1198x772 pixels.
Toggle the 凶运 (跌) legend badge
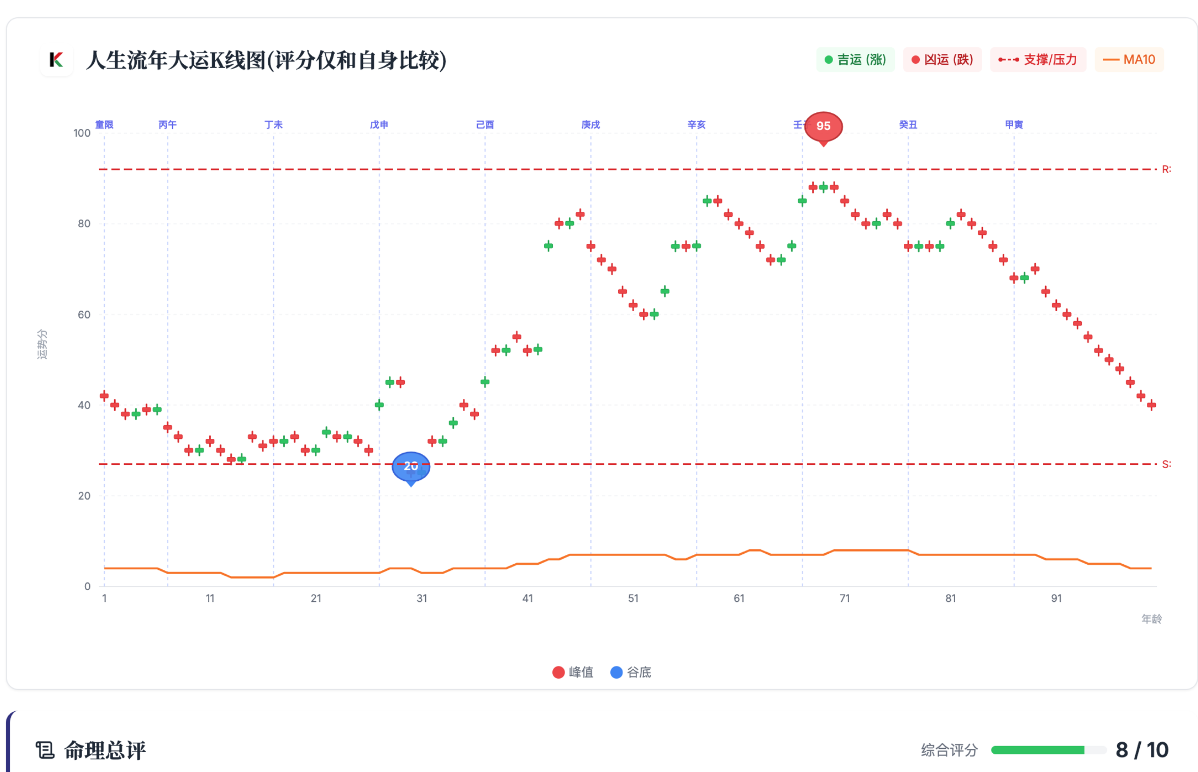(942, 60)
